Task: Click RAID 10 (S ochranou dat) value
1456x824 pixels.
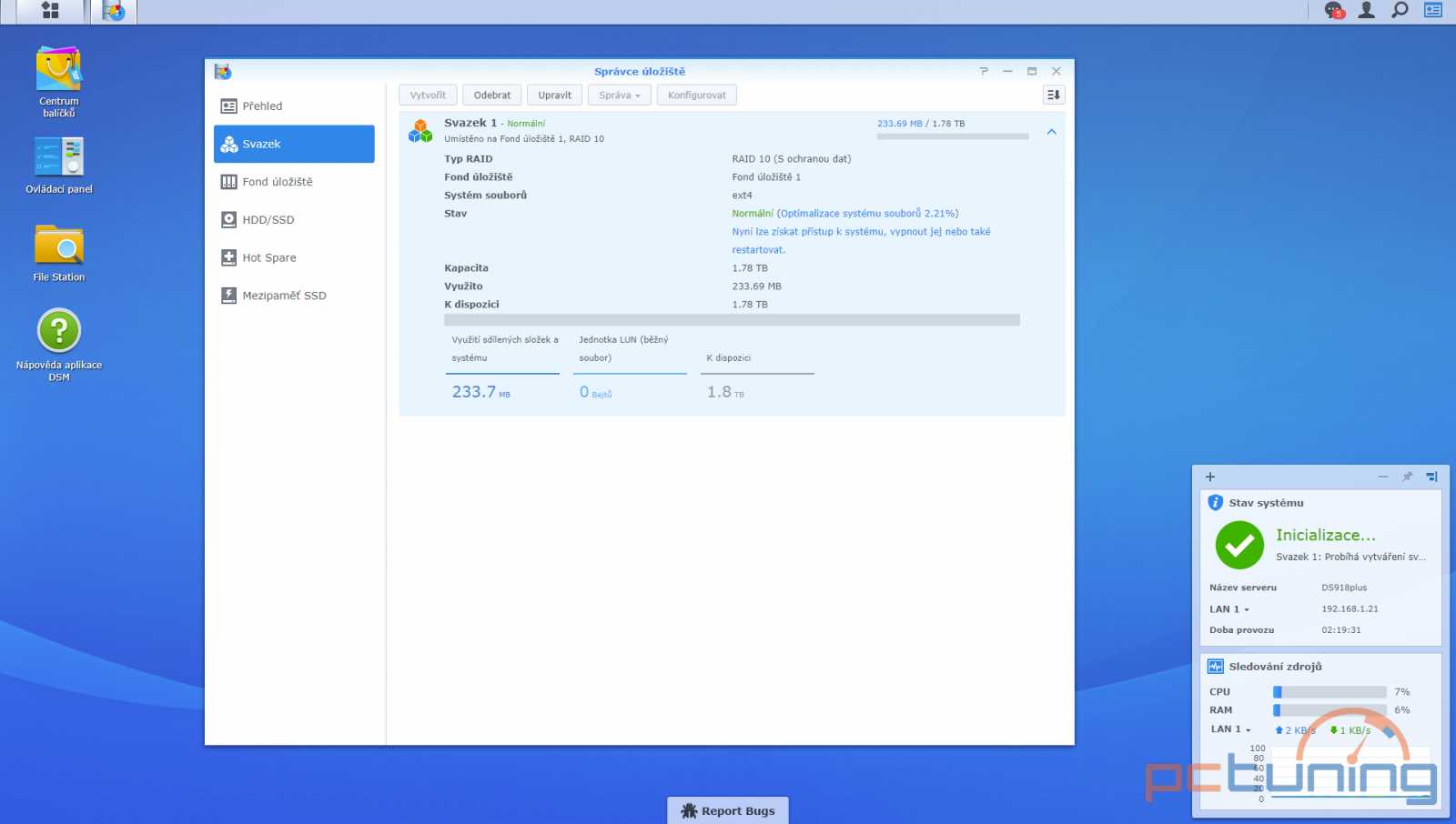Action: coord(792,159)
